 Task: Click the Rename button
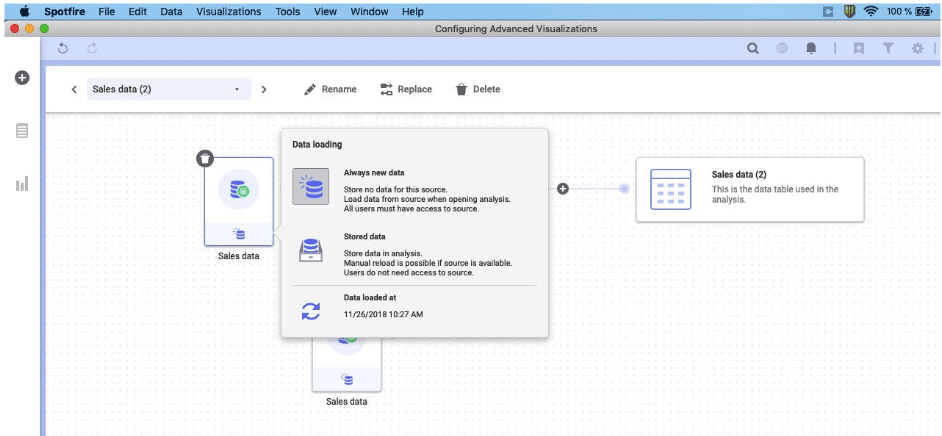(330, 89)
